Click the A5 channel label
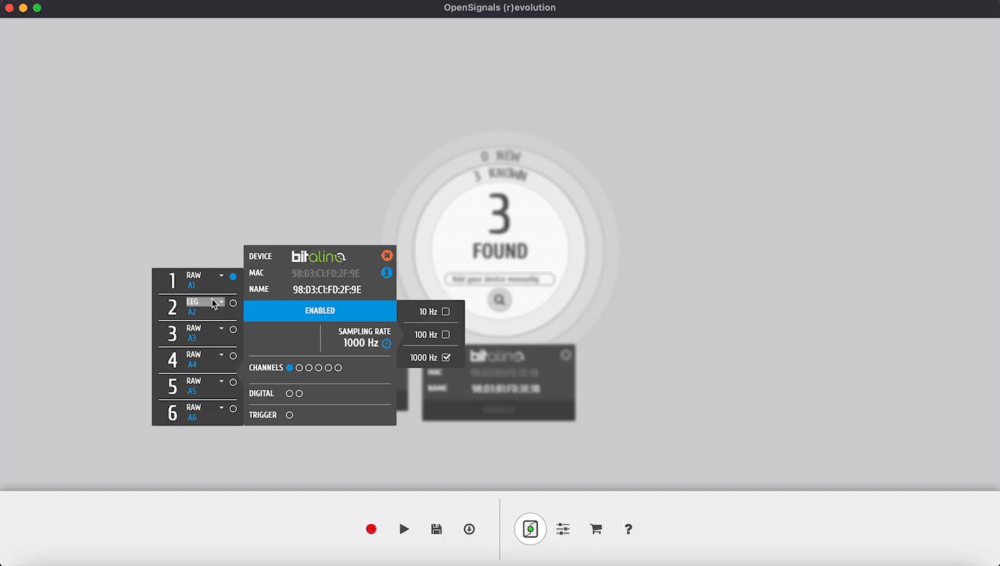The image size is (1000, 566). click(191, 391)
